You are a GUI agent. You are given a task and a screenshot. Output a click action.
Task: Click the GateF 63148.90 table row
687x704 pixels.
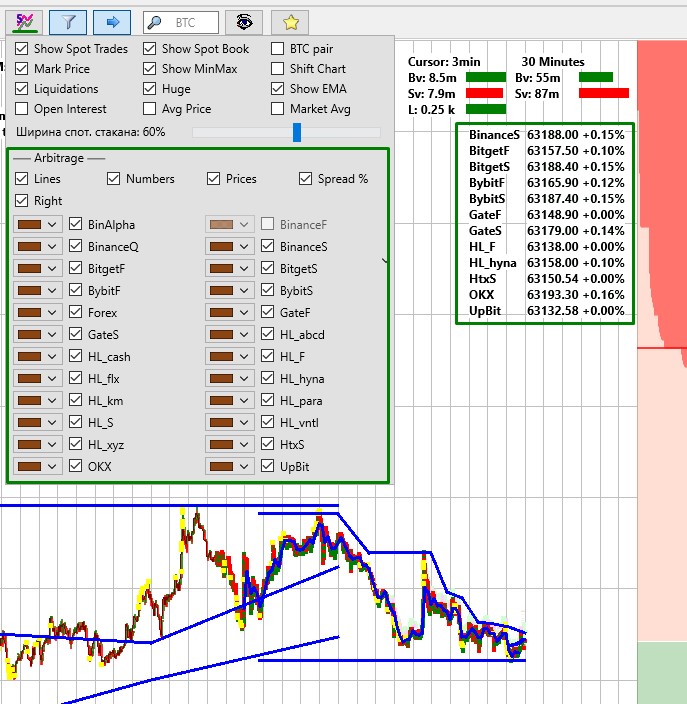coord(546,215)
